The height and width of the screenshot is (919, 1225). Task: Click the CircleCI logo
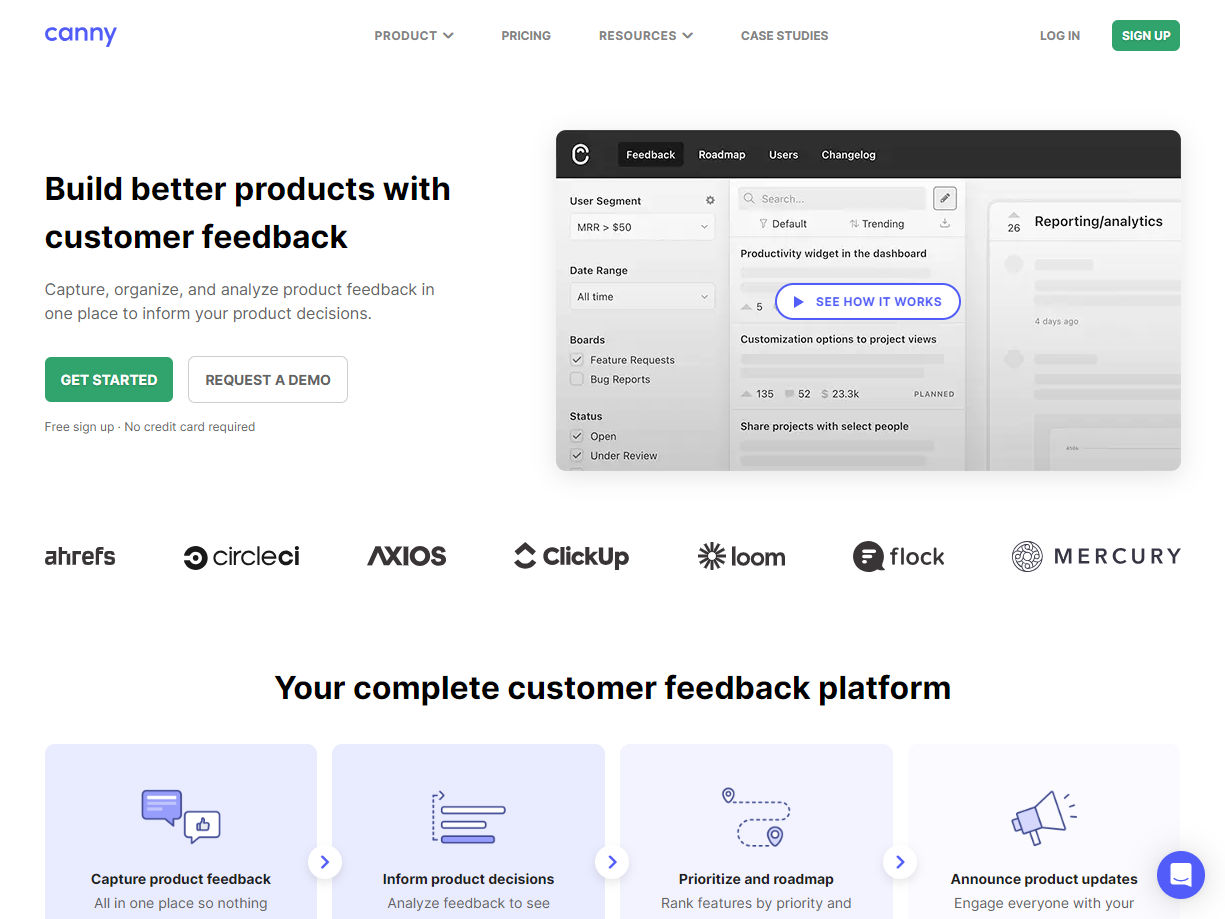pos(241,557)
